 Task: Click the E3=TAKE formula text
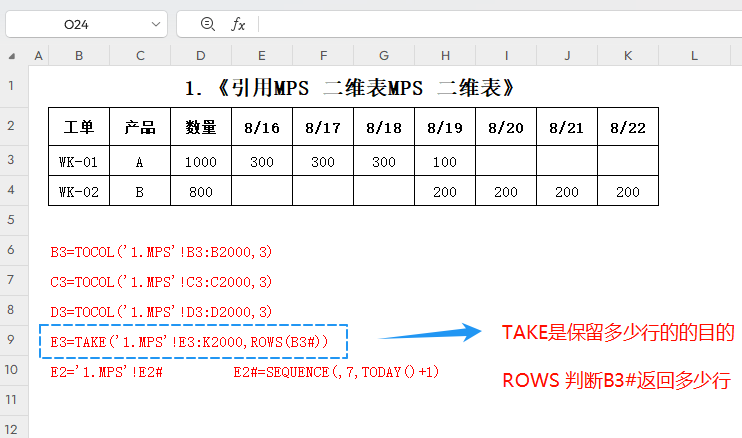189,342
